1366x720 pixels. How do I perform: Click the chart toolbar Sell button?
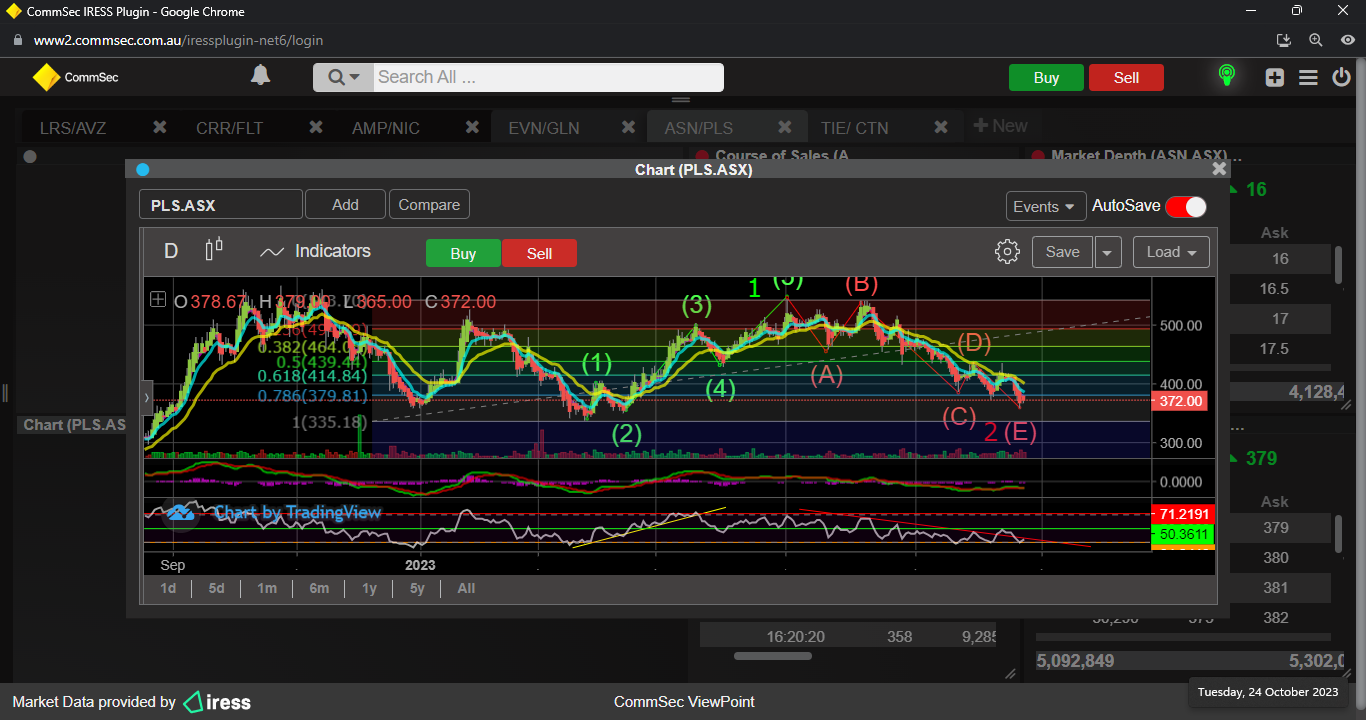click(x=539, y=253)
